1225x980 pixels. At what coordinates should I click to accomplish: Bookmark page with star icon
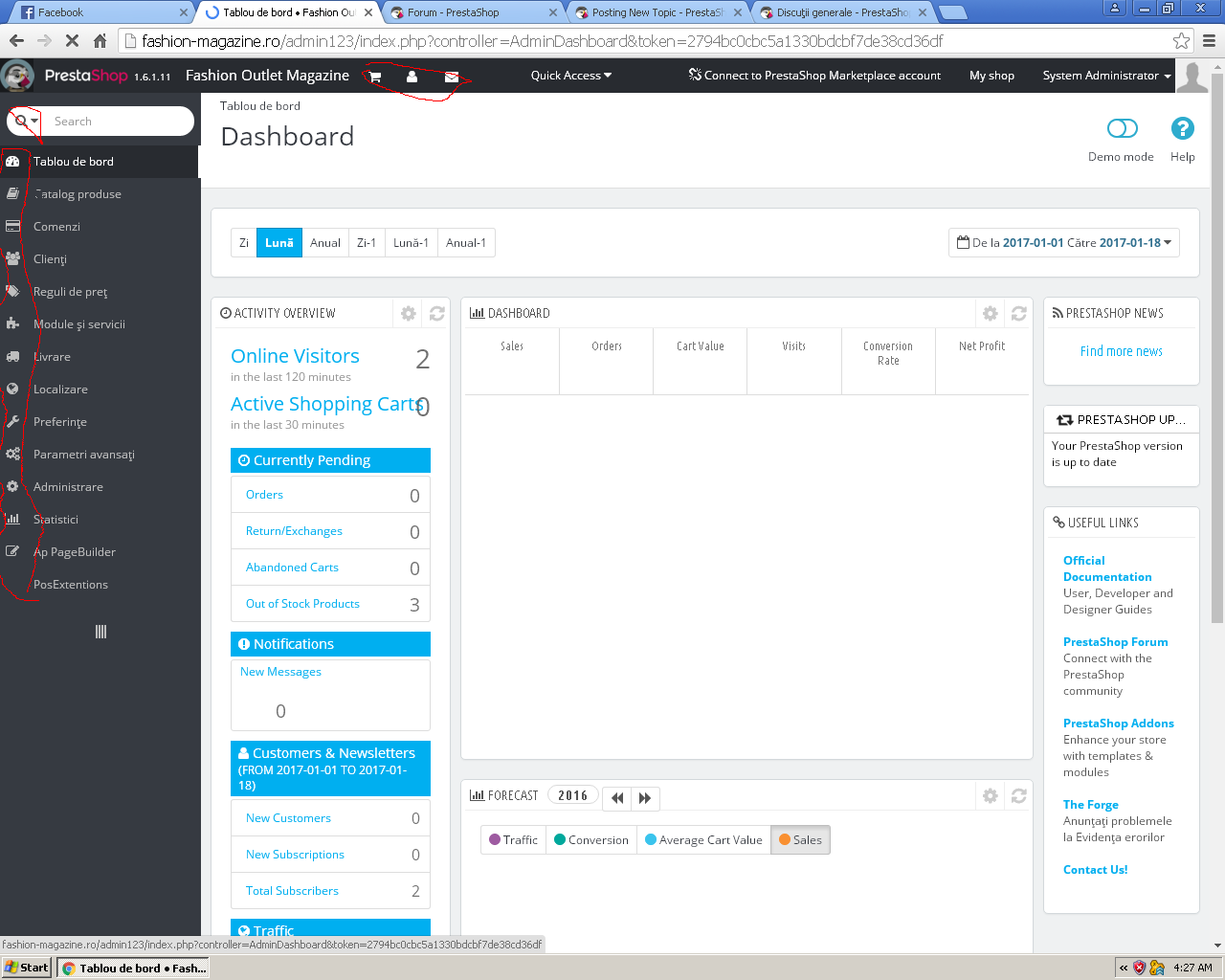click(1181, 41)
